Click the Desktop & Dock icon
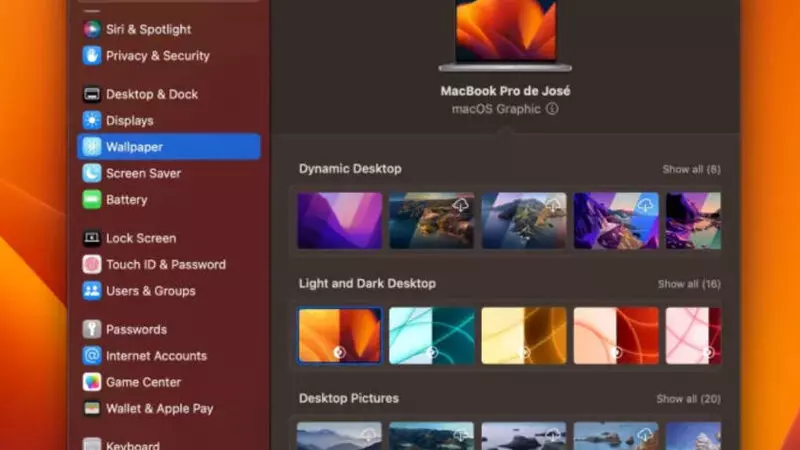800x450 pixels. [x=92, y=94]
